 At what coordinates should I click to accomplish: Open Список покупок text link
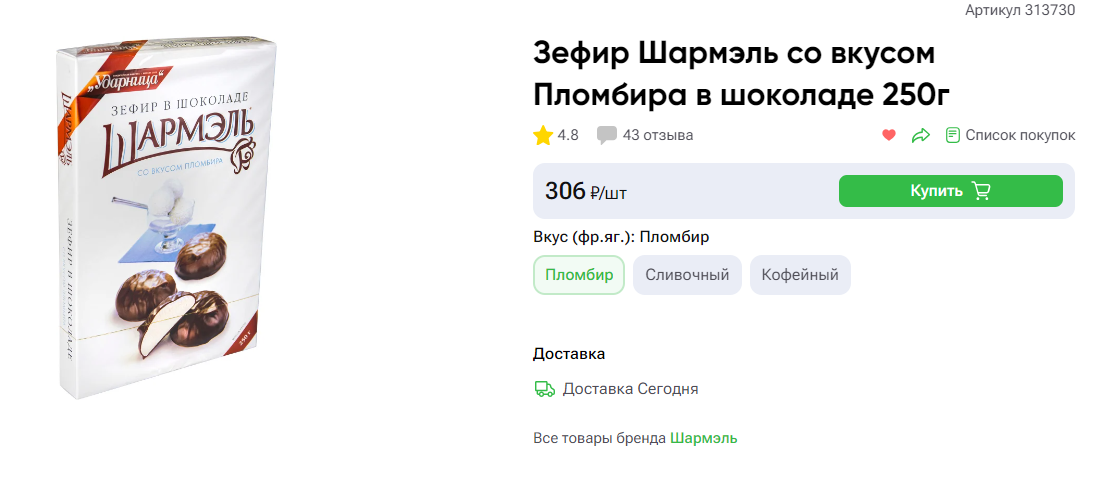[1020, 135]
